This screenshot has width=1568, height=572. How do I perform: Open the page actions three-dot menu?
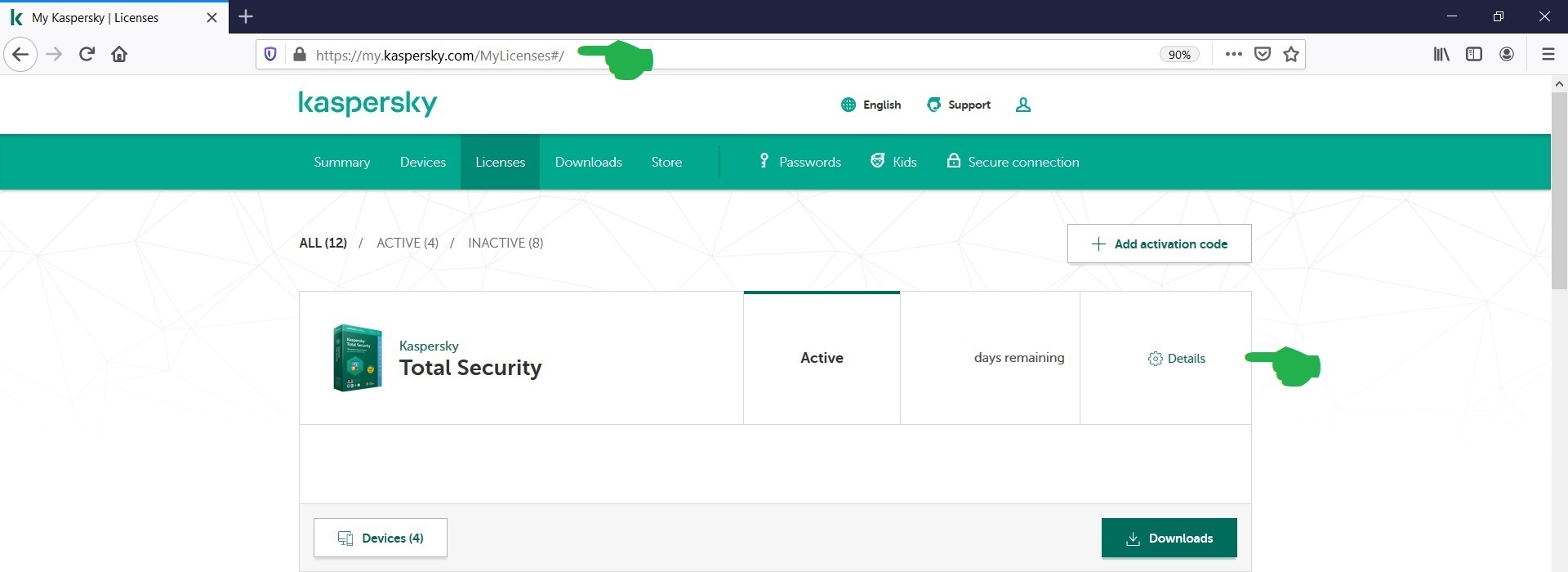[1233, 55]
